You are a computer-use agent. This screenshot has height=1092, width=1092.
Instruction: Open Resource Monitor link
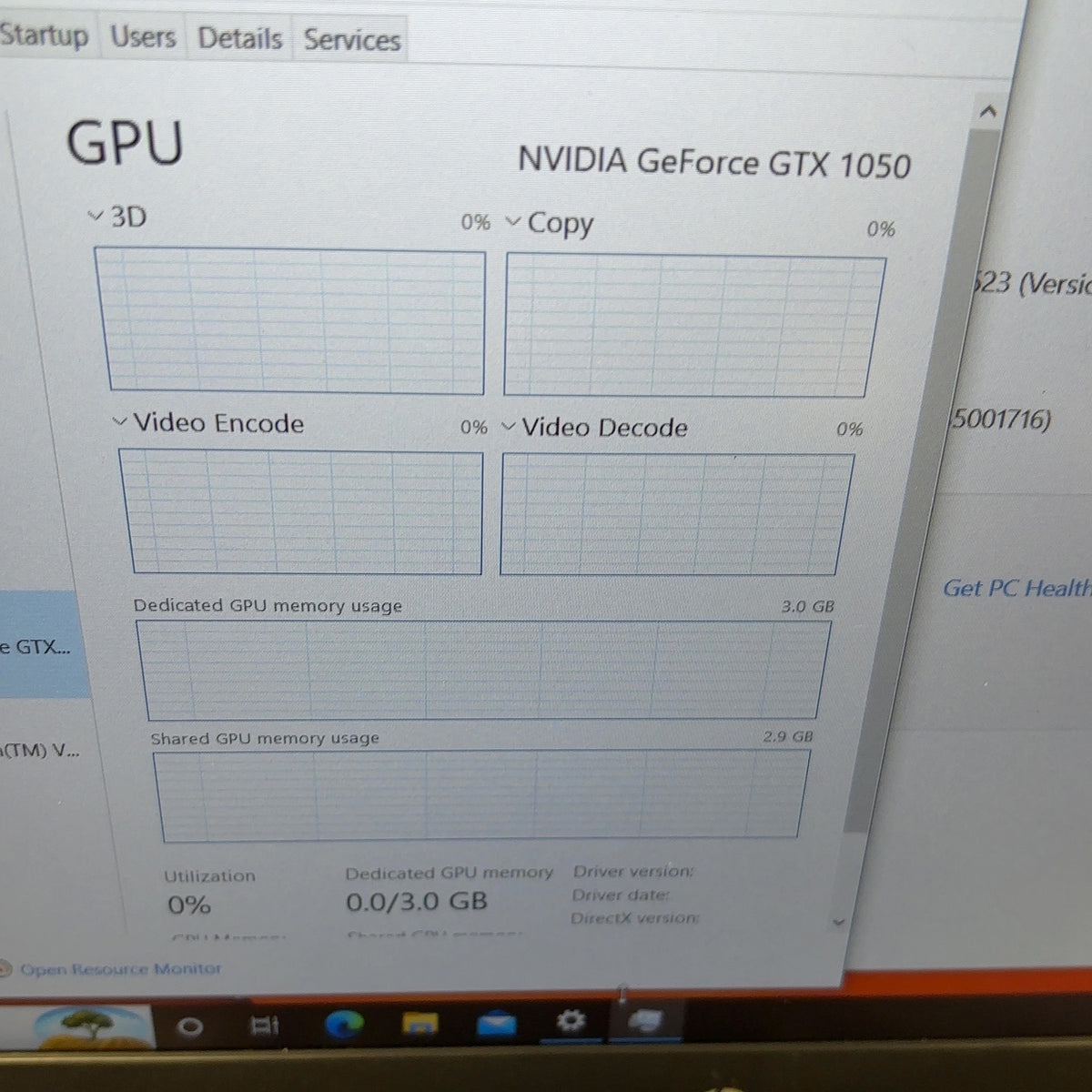120,969
